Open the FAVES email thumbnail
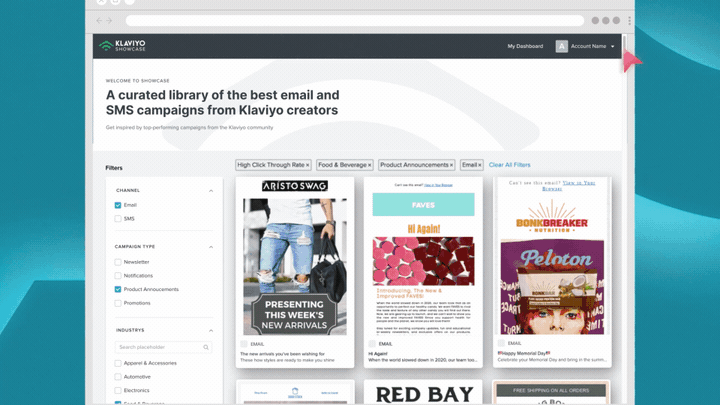 tap(423, 258)
